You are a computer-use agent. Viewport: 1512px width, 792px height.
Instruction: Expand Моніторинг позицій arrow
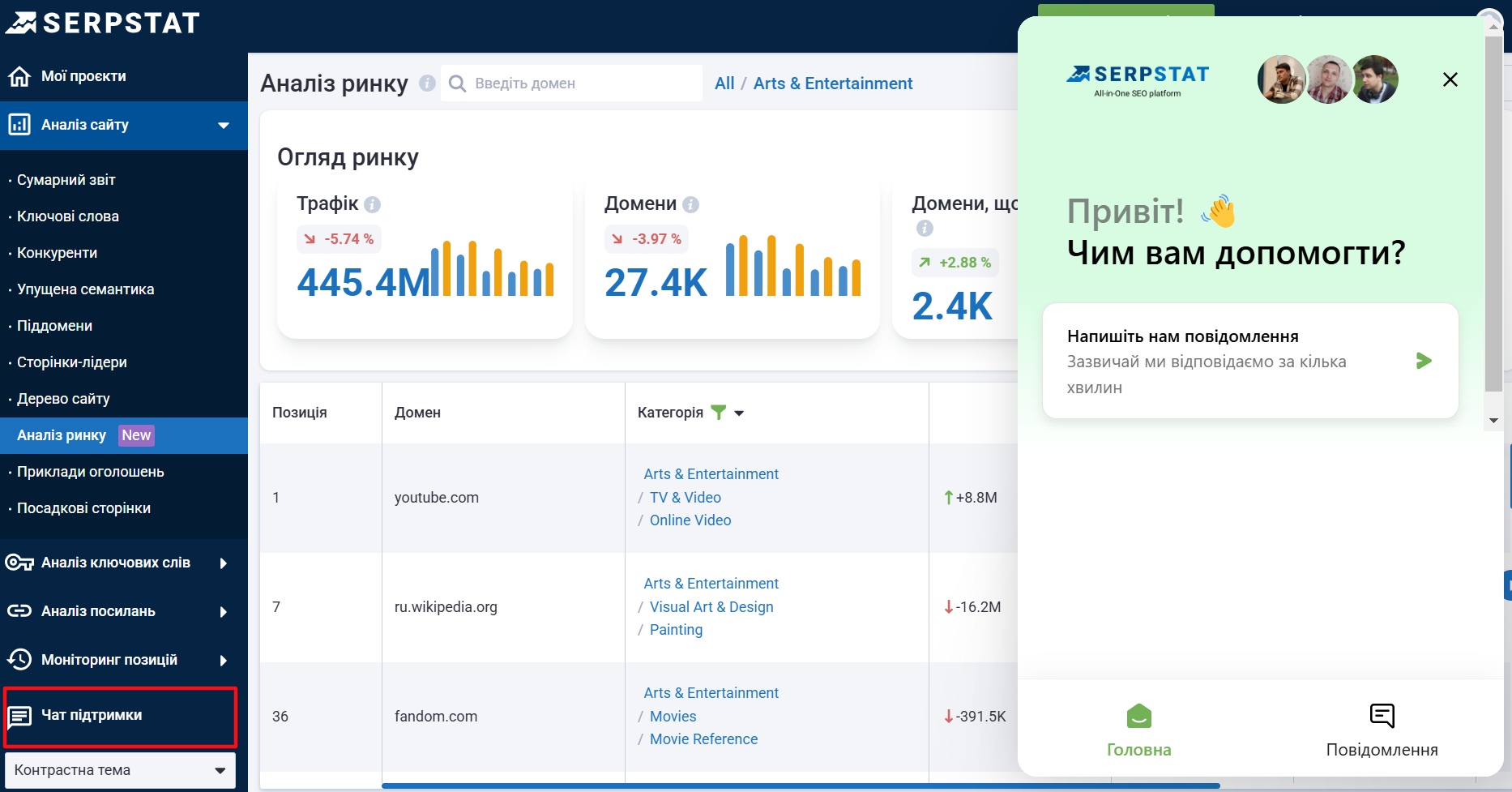pyautogui.click(x=224, y=660)
